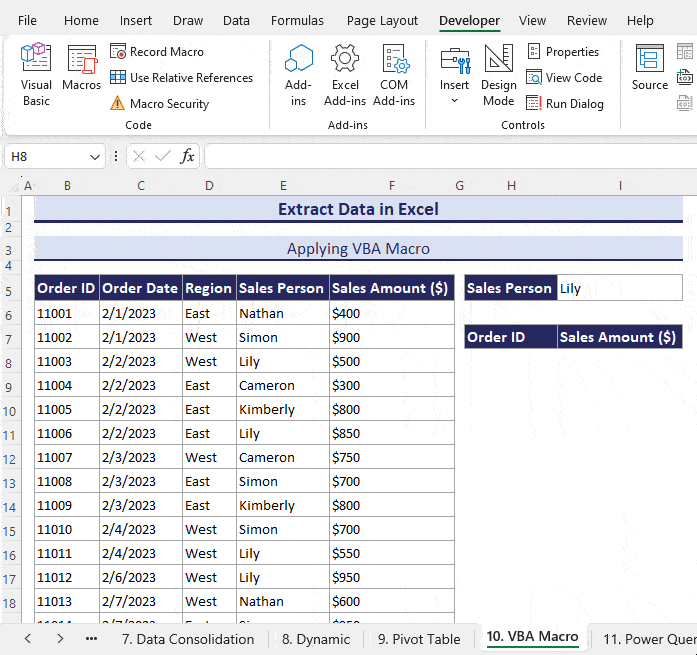Click the Add-ins store icon
697x655 pixels.
(298, 74)
